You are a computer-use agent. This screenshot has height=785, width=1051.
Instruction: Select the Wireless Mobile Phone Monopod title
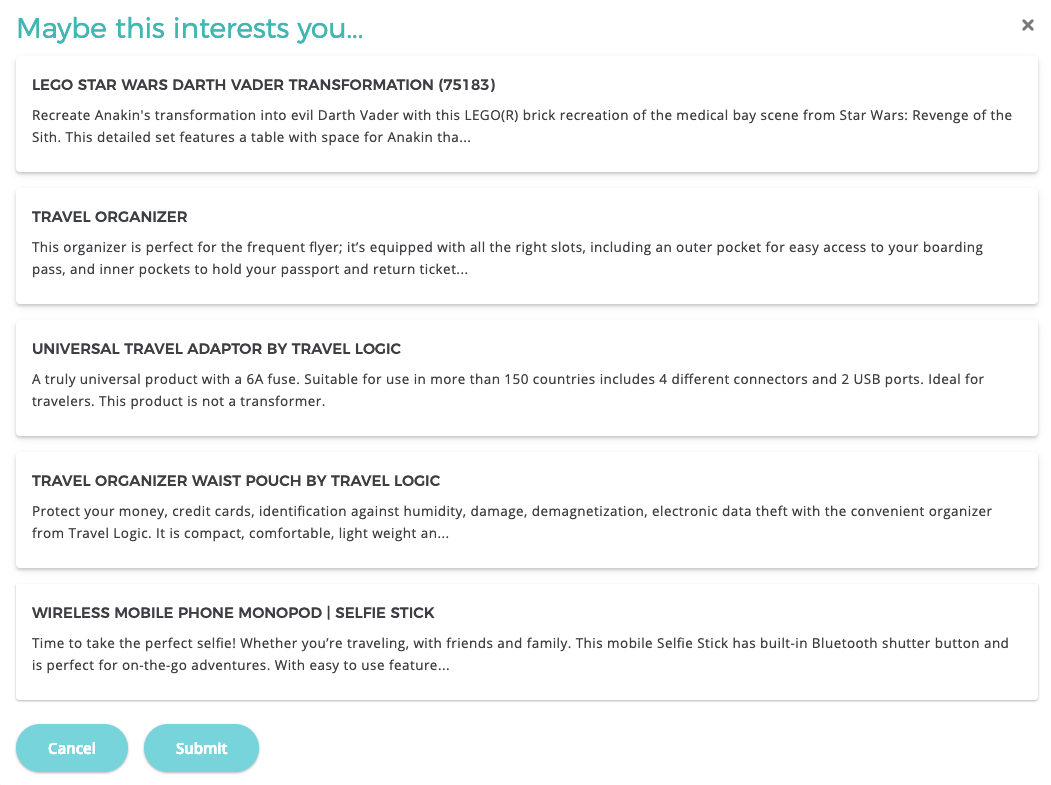pos(233,613)
